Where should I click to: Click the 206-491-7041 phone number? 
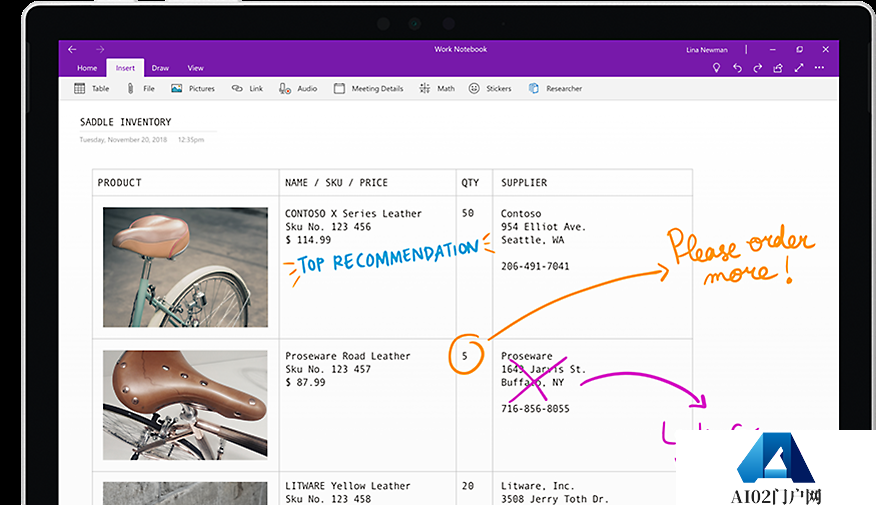point(535,266)
